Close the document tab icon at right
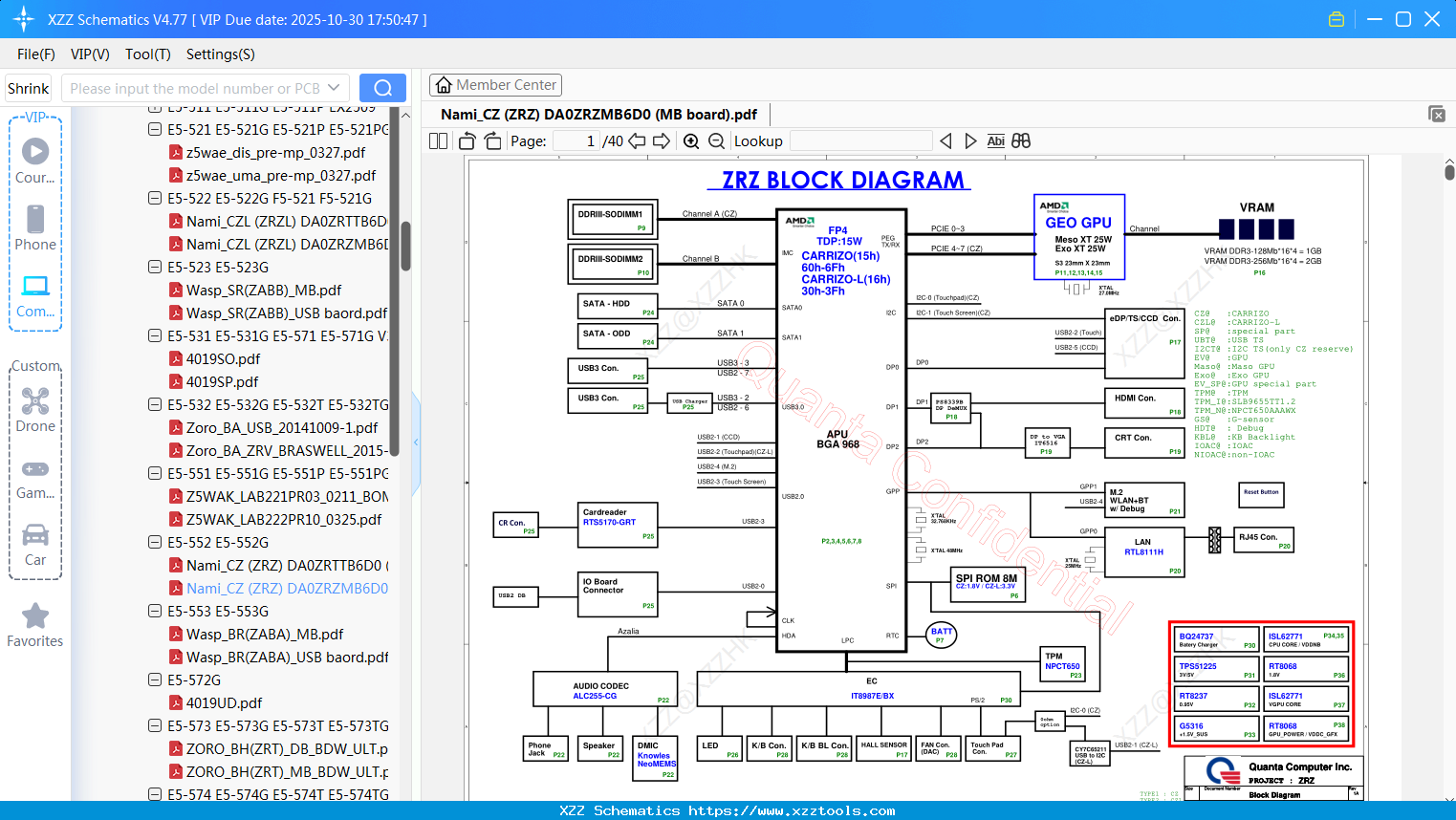Screen dimensions: 1456x820 (x=1437, y=114)
